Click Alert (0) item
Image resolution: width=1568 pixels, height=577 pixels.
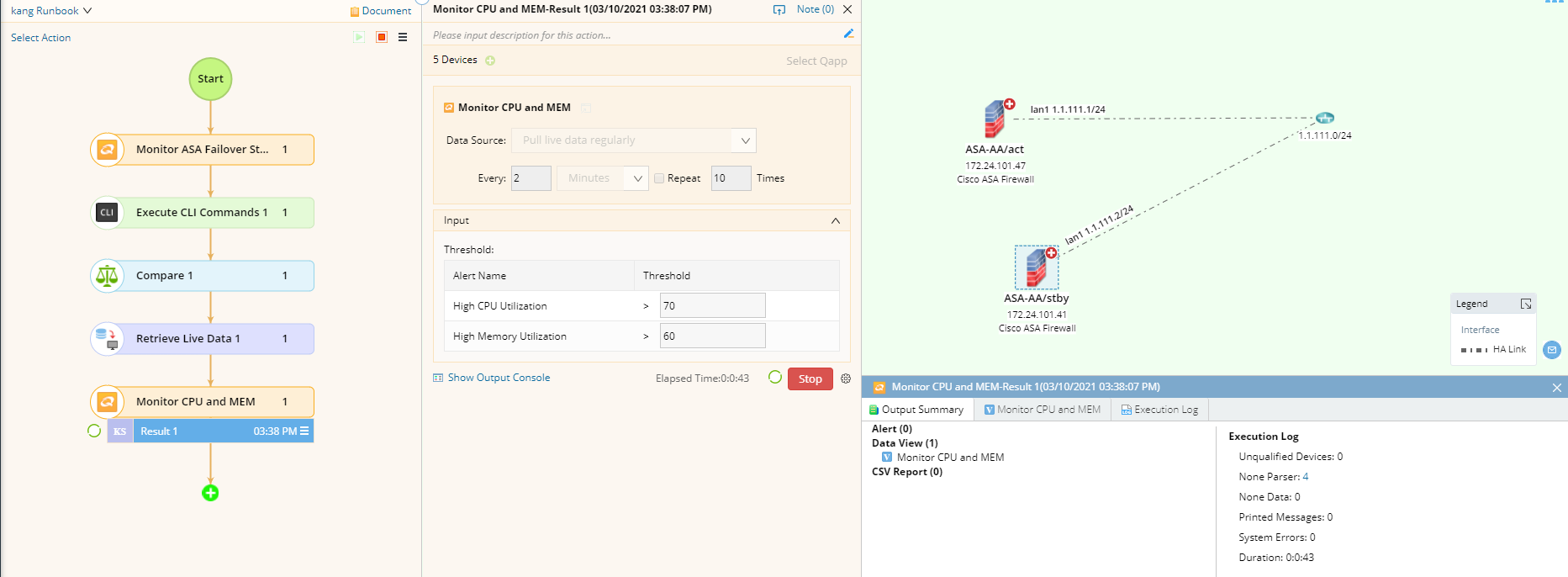point(892,429)
